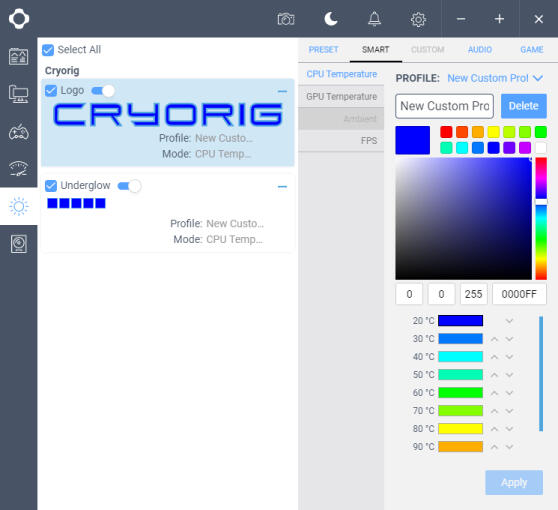This screenshot has width=558, height=510.
Task: Select the 40 °C cyan color bar
Action: pos(460,357)
